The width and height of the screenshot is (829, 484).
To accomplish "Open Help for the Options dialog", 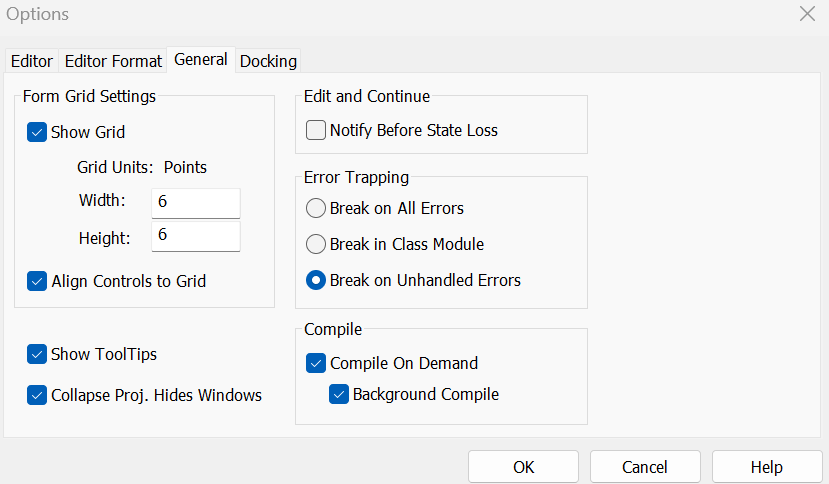I will [767, 467].
